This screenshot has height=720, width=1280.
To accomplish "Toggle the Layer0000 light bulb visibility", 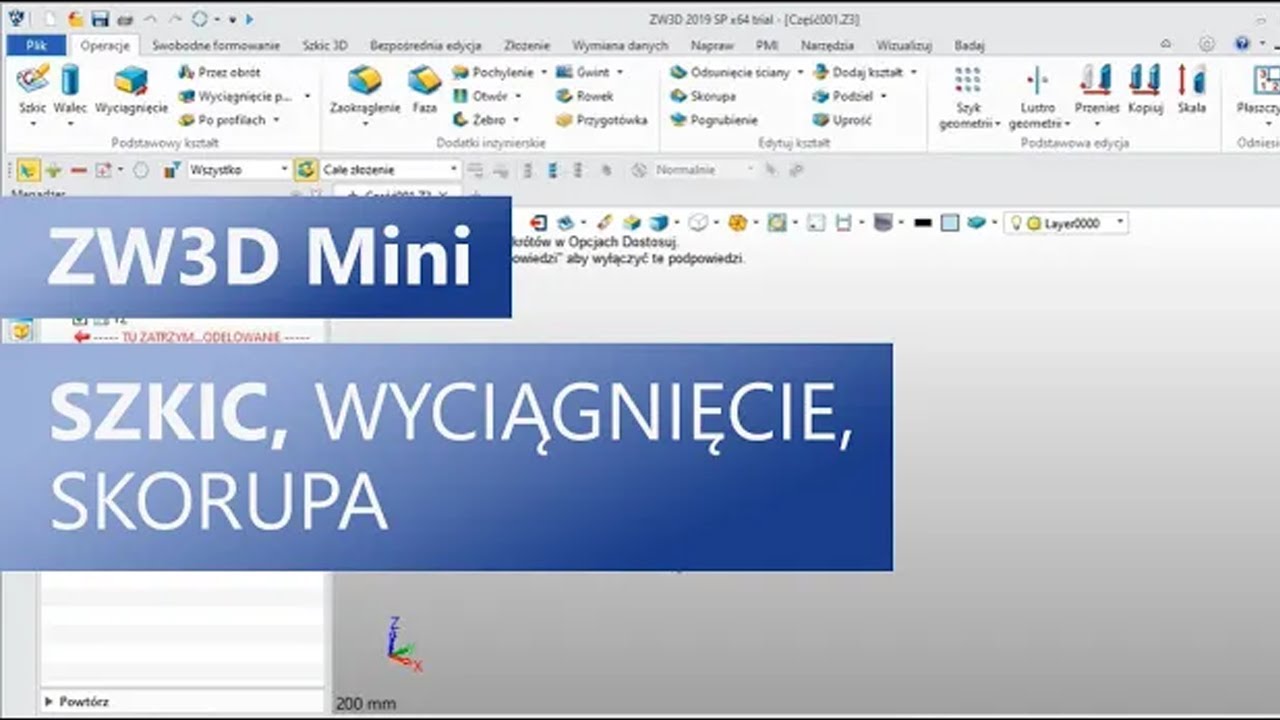I will pos(1016,223).
